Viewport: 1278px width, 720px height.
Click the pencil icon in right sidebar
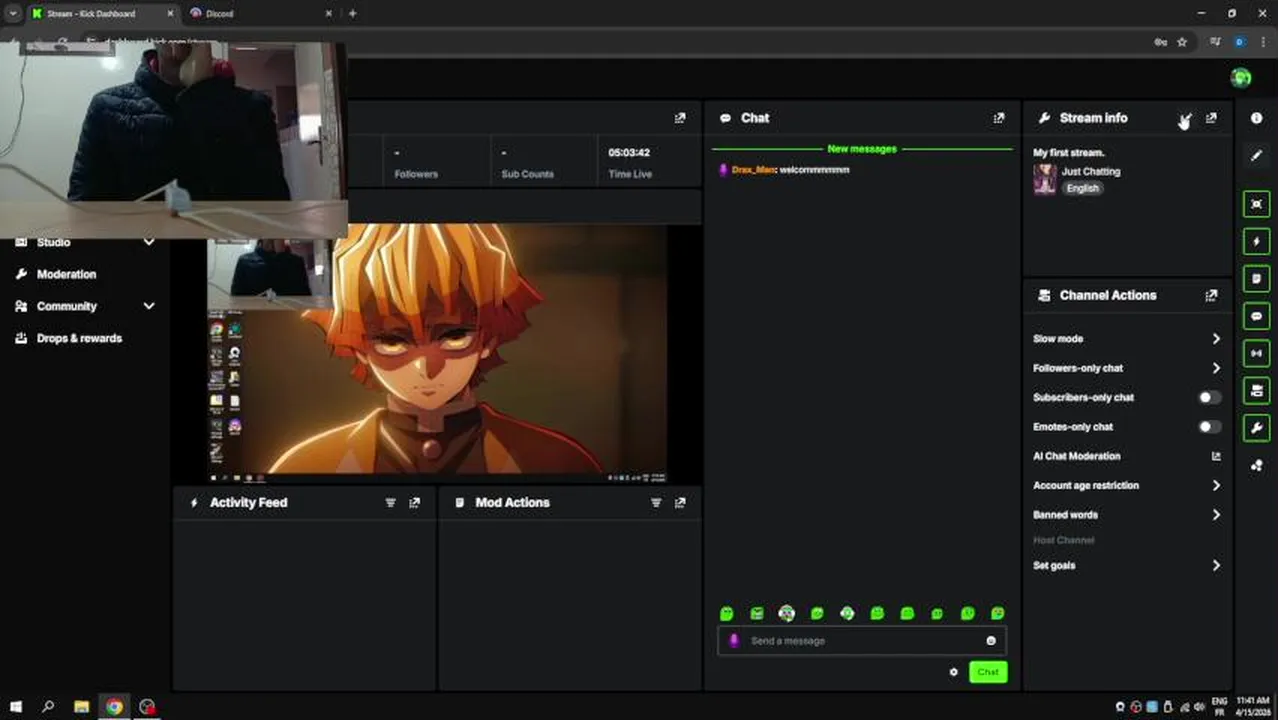1256,155
